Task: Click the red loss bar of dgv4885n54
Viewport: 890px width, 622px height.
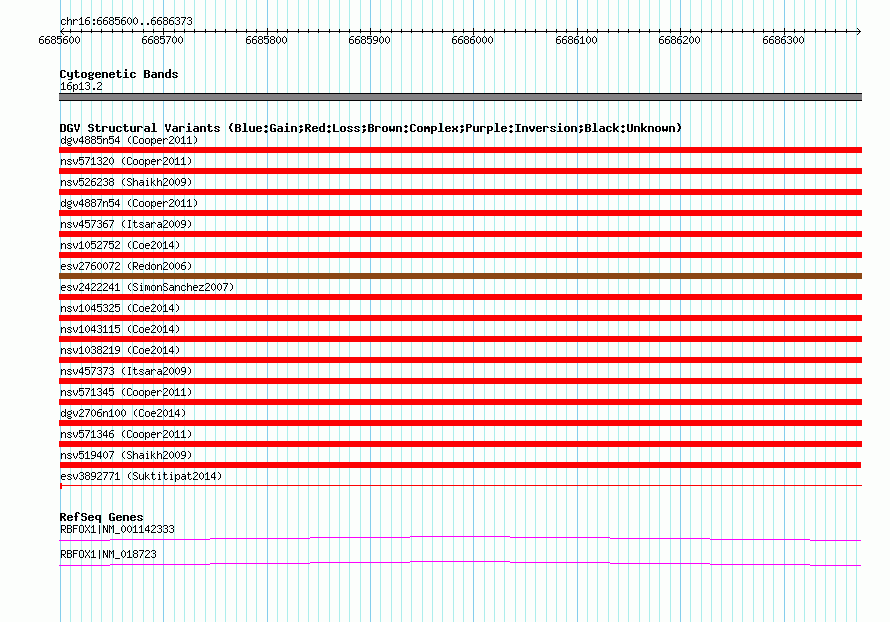Action: [x=460, y=150]
